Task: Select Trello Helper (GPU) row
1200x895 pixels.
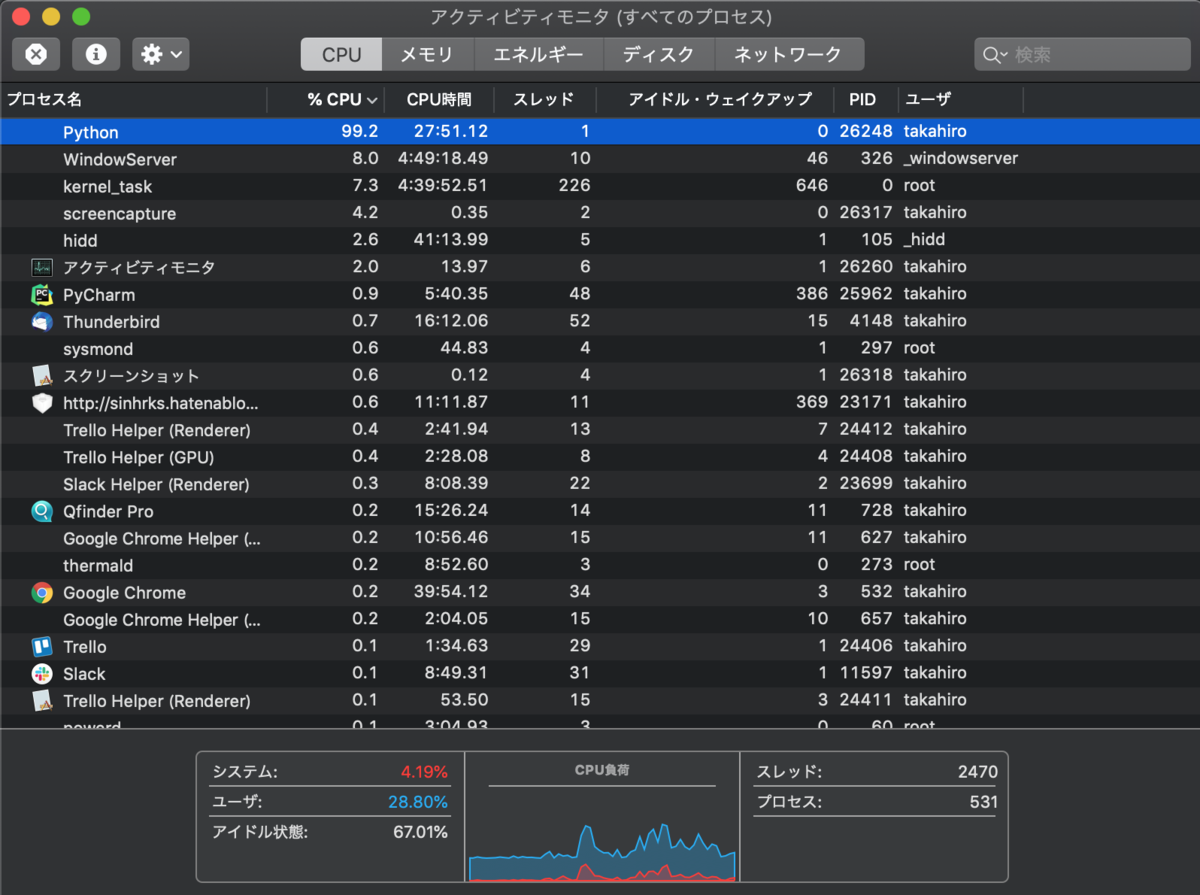Action: [x=600, y=456]
